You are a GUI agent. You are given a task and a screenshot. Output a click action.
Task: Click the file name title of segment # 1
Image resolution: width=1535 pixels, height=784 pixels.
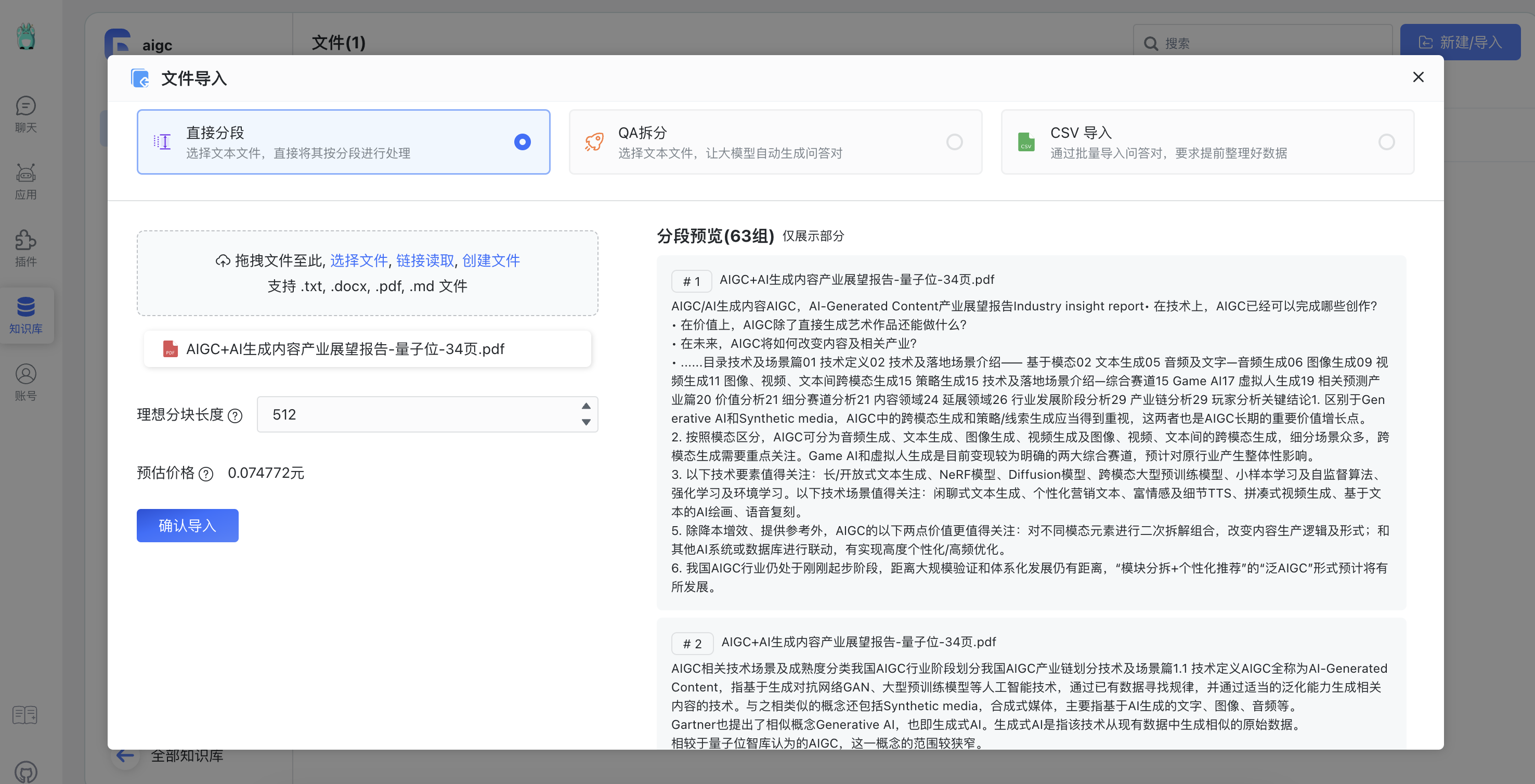pyautogui.click(x=857, y=279)
